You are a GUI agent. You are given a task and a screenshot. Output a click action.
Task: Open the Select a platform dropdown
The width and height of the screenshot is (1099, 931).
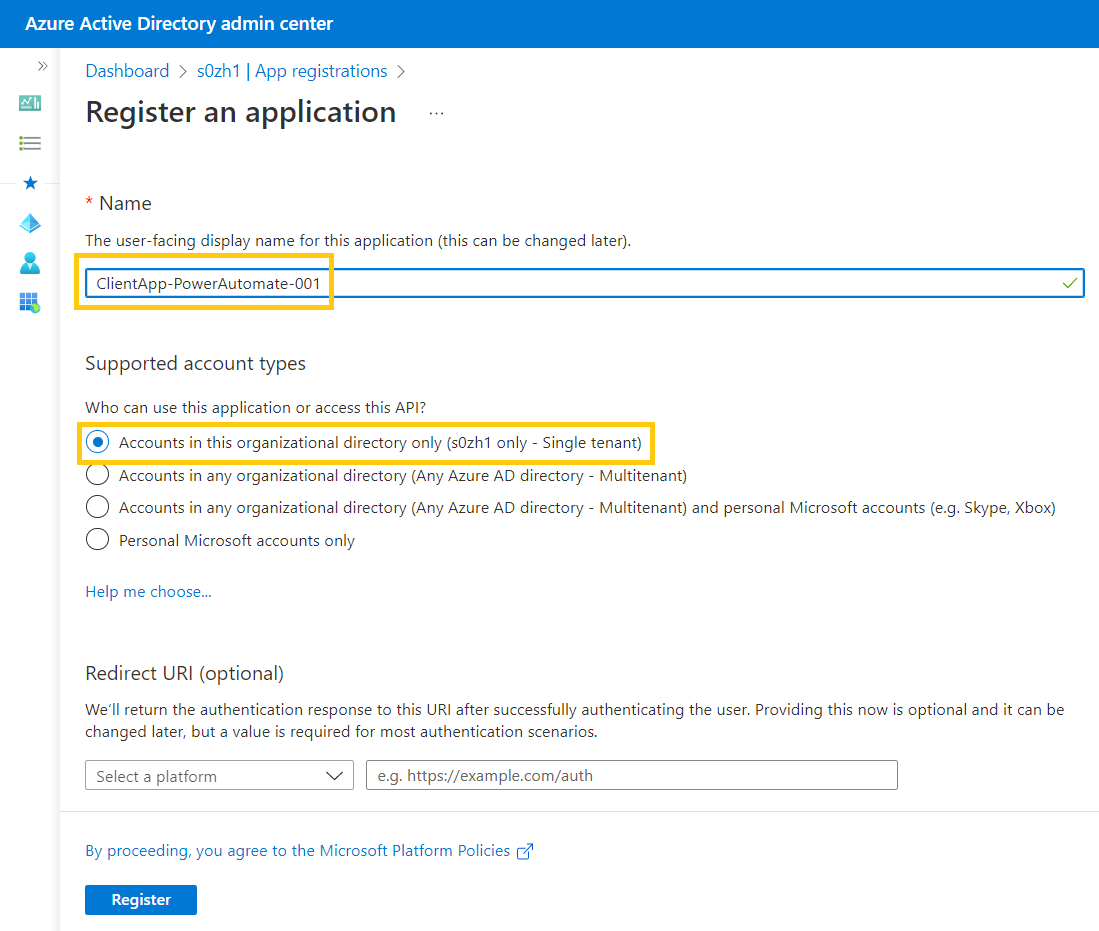coord(219,775)
